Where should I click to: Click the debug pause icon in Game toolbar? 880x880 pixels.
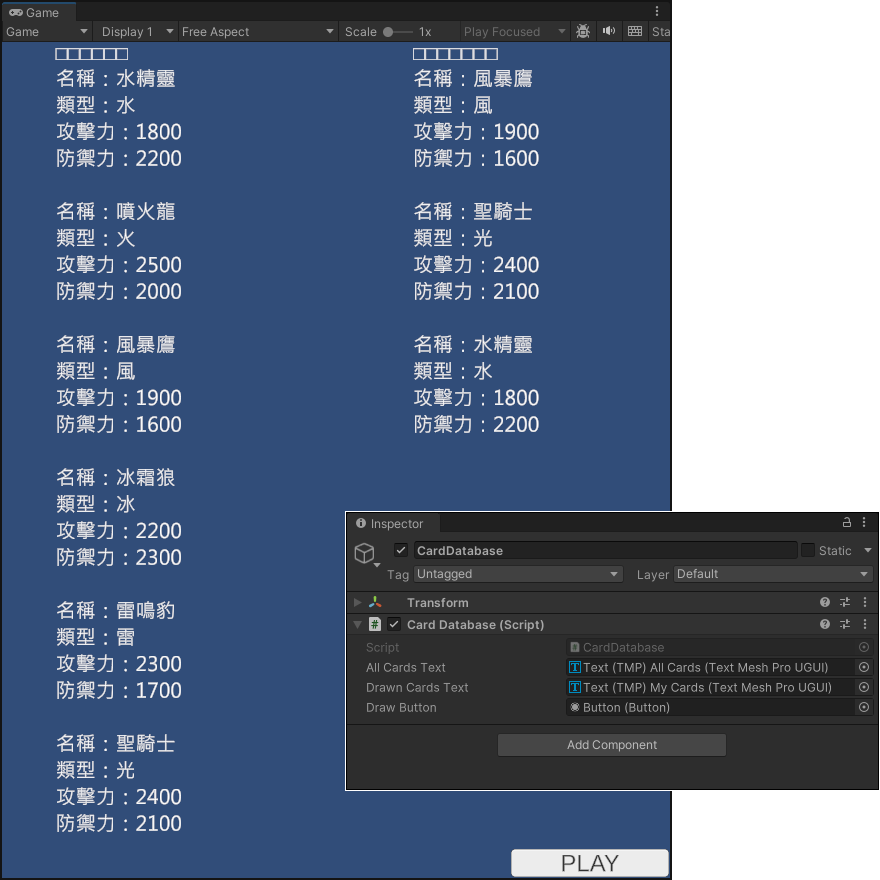point(583,31)
